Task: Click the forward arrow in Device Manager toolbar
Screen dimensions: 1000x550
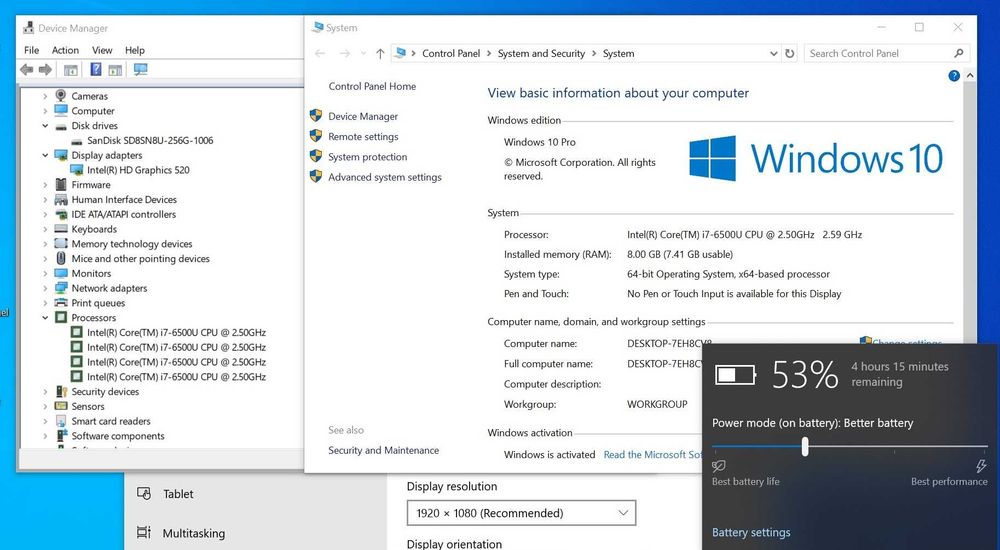Action: (x=45, y=70)
